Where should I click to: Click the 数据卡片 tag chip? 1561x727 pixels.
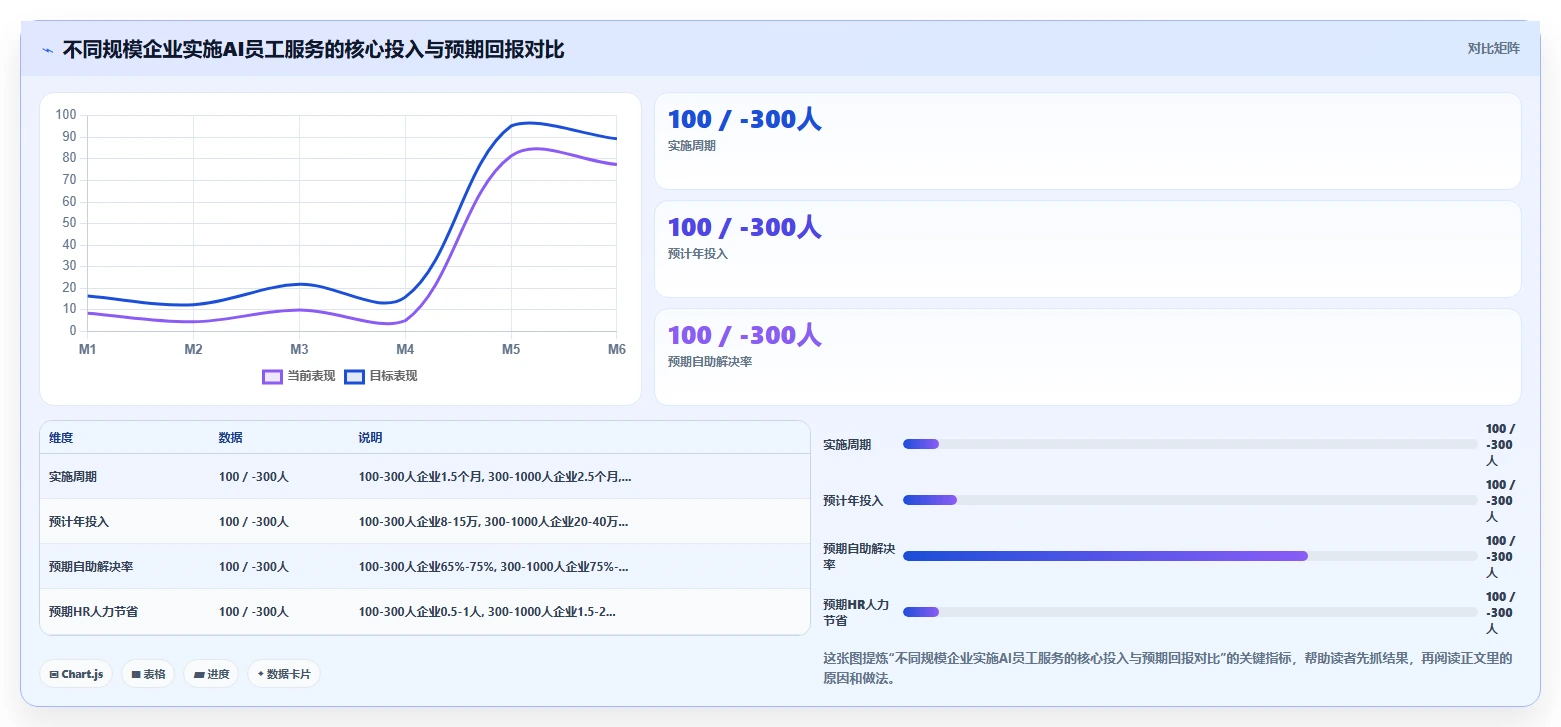(284, 674)
